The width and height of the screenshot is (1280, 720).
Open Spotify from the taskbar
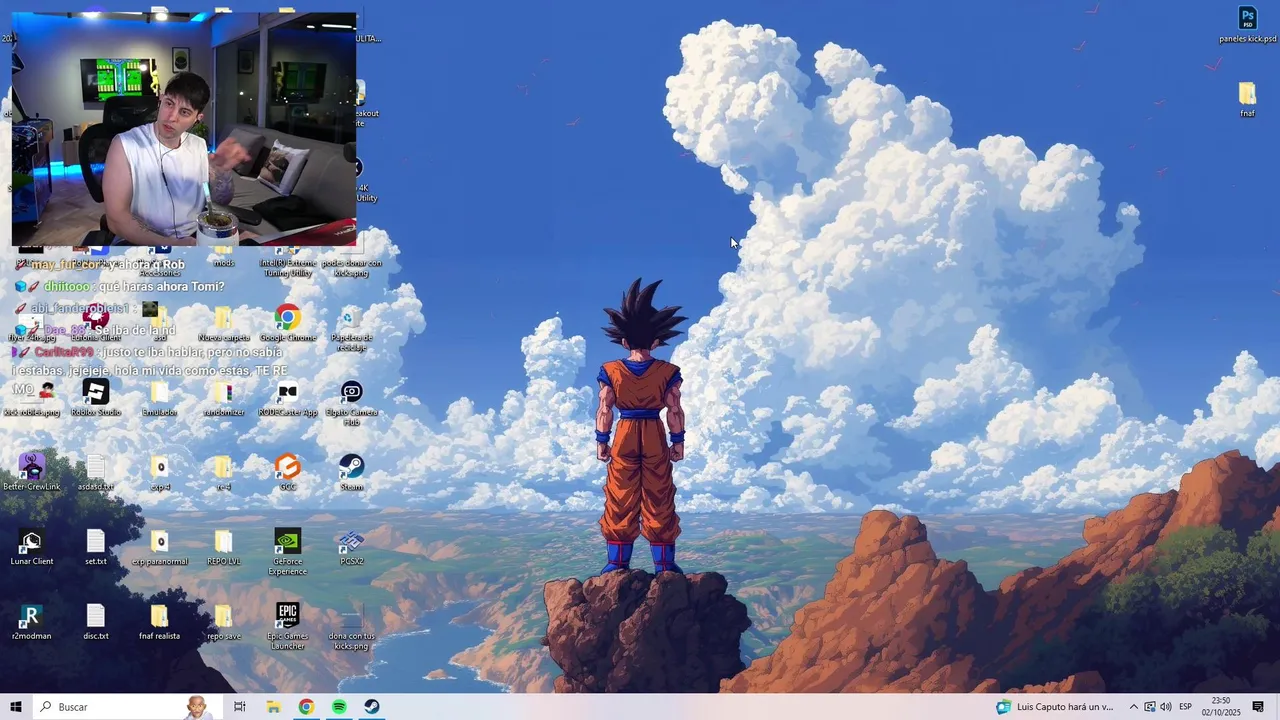click(x=339, y=707)
